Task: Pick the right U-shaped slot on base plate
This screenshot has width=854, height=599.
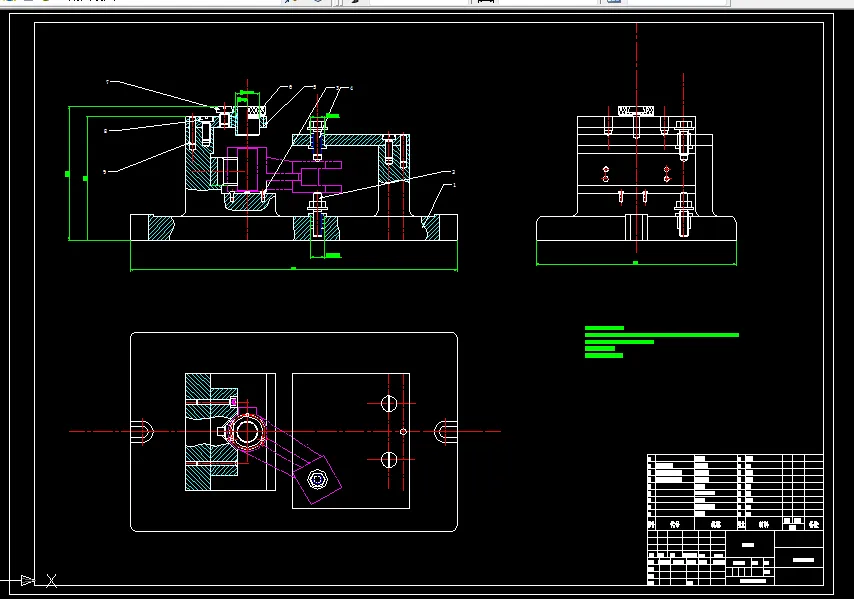Action: pyautogui.click(x=444, y=431)
